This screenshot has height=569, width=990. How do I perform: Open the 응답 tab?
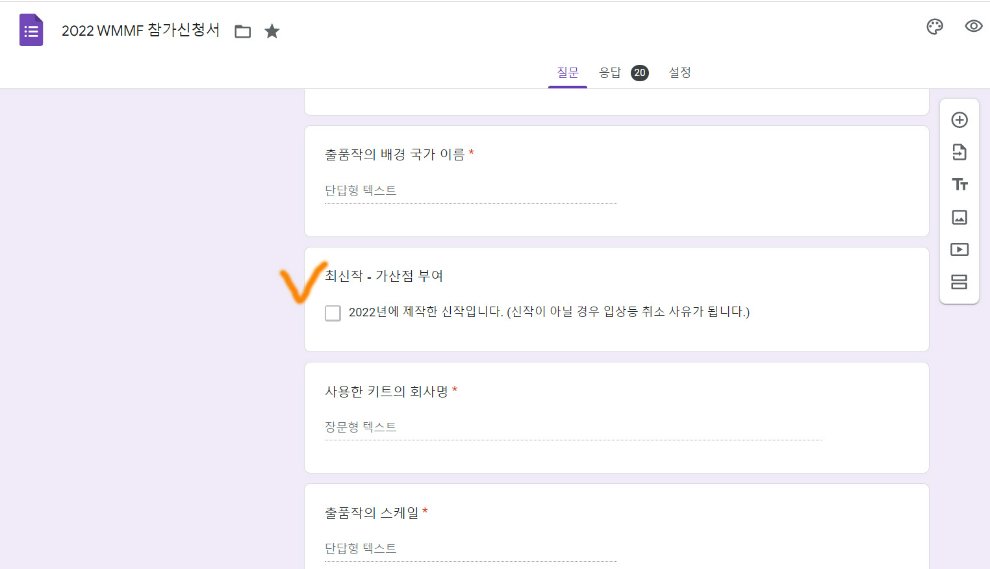pyautogui.click(x=609, y=72)
